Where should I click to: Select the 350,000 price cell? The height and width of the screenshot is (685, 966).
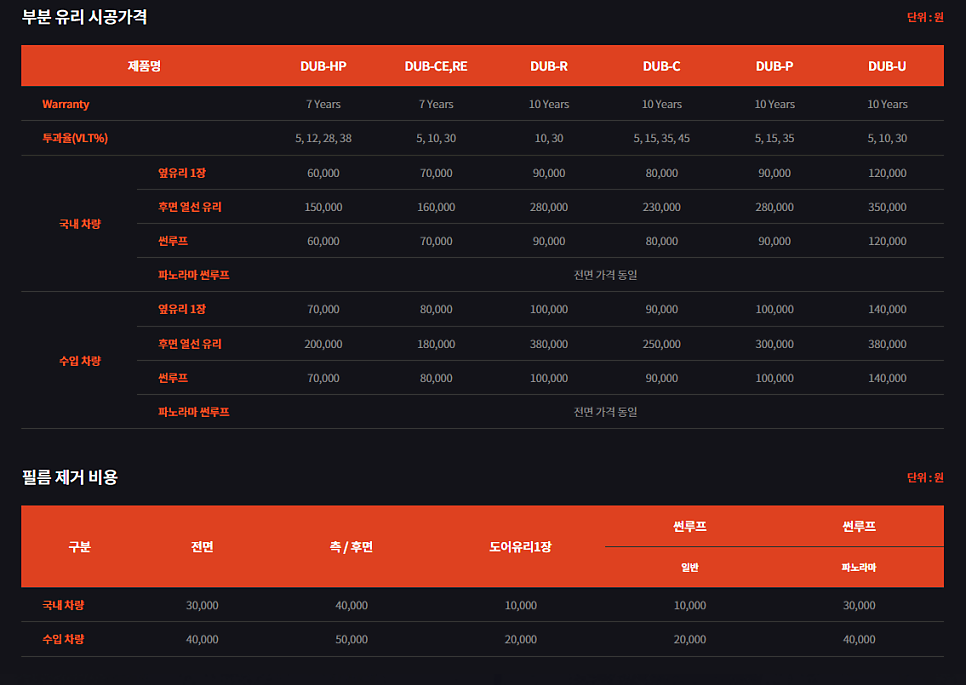tap(887, 207)
